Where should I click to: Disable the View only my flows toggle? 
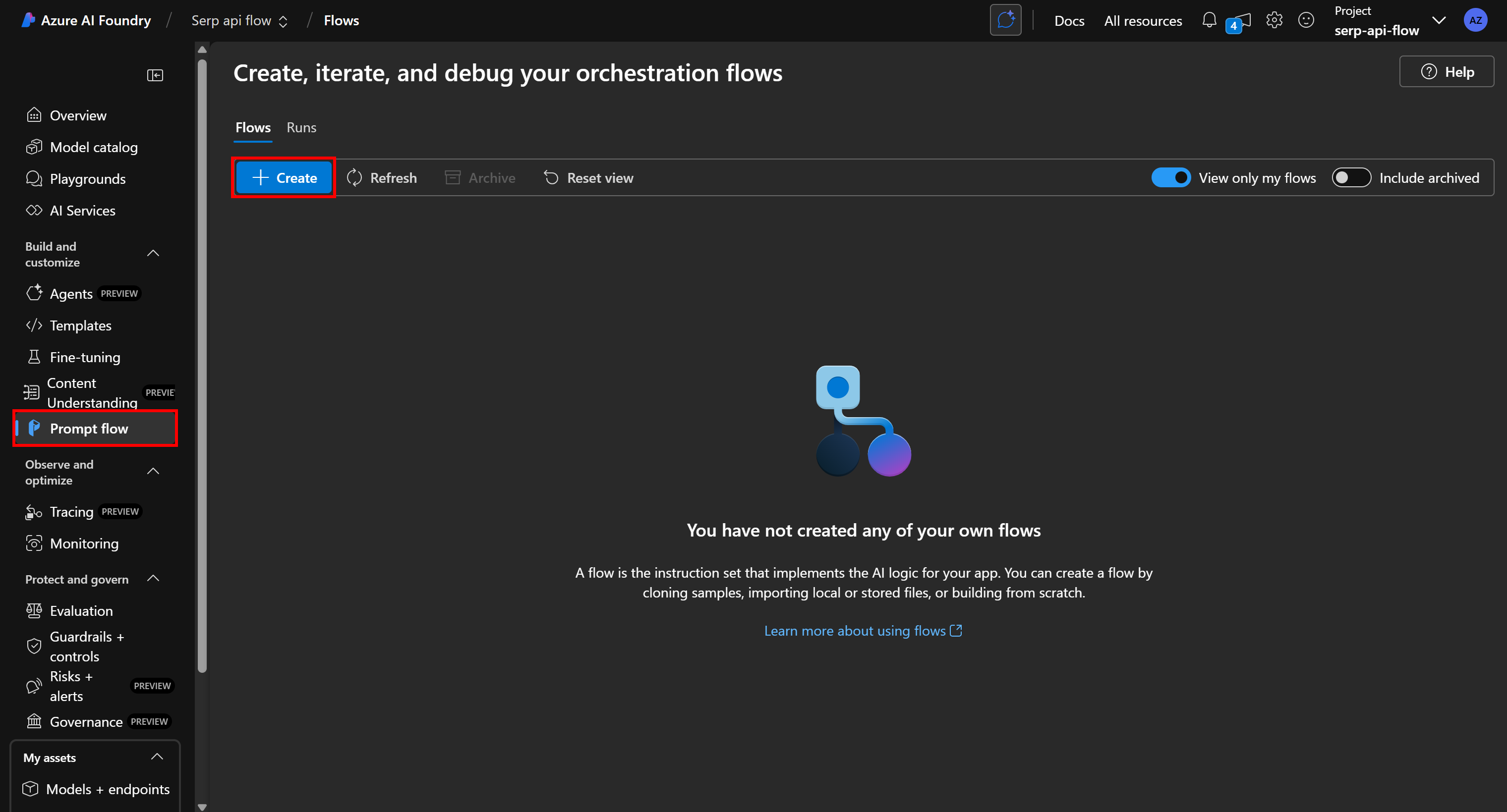pyautogui.click(x=1171, y=177)
